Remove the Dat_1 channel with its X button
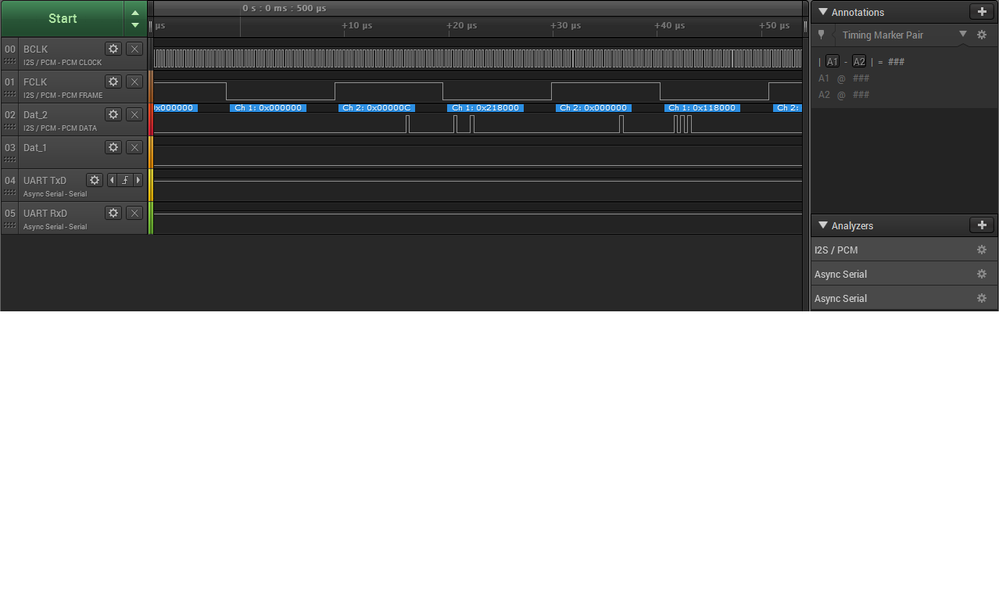This screenshot has height=600, width=999. coord(134,147)
